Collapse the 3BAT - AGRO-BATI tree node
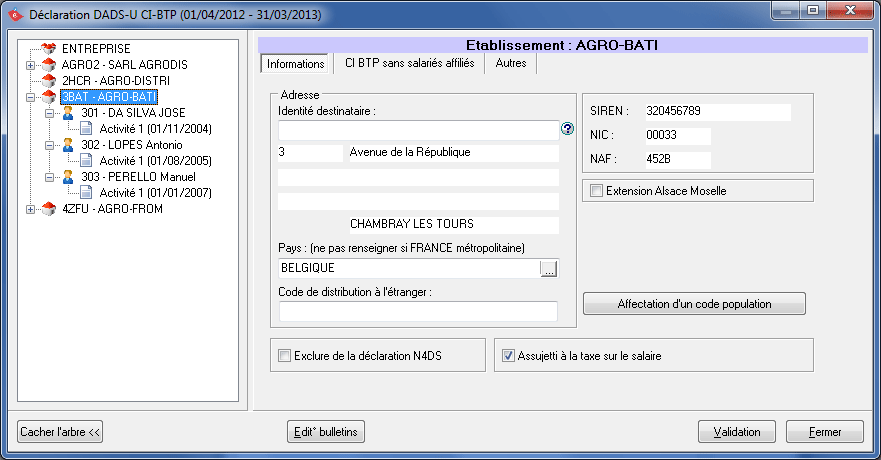The image size is (881, 460). pyautogui.click(x=30, y=97)
